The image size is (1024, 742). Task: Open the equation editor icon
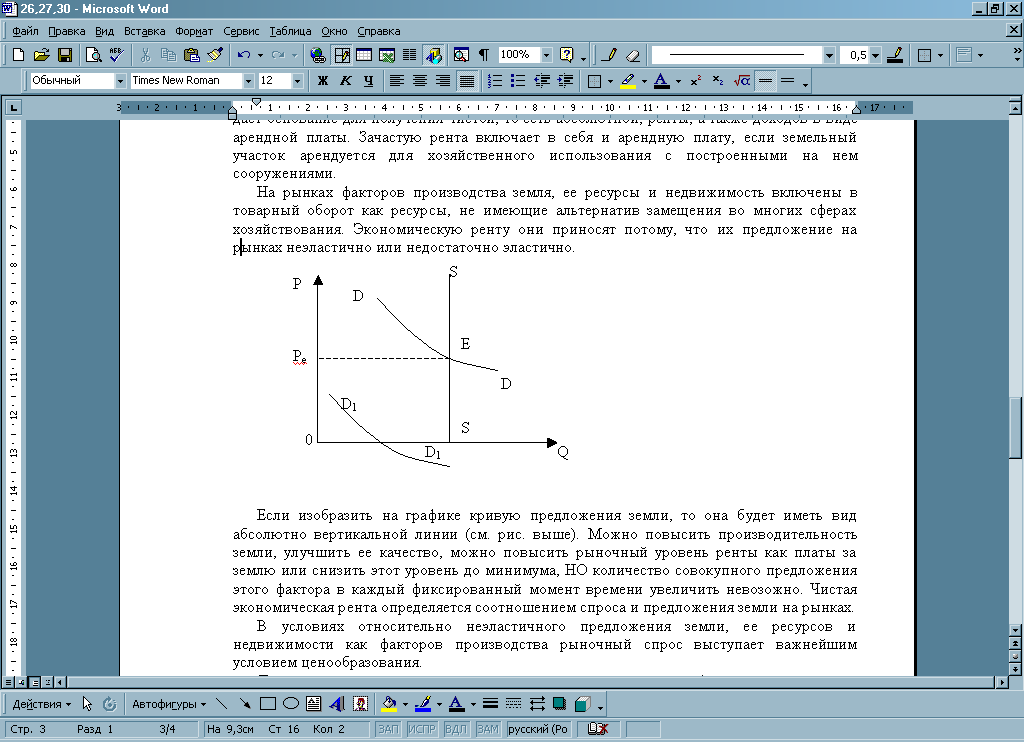pos(742,81)
